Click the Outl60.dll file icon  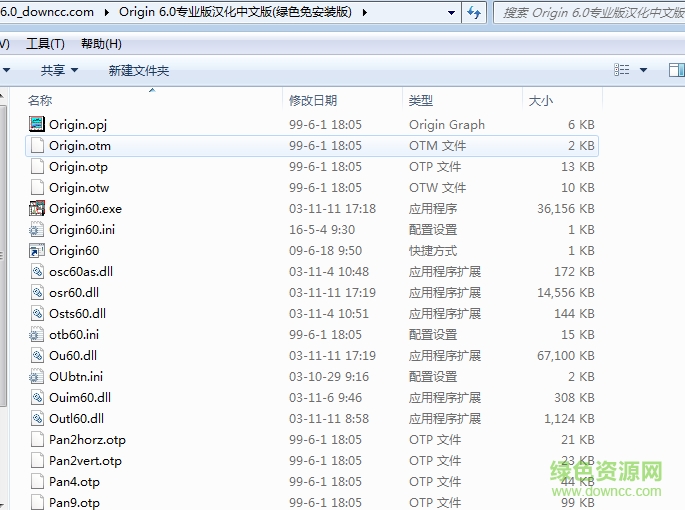pyautogui.click(x=37, y=418)
